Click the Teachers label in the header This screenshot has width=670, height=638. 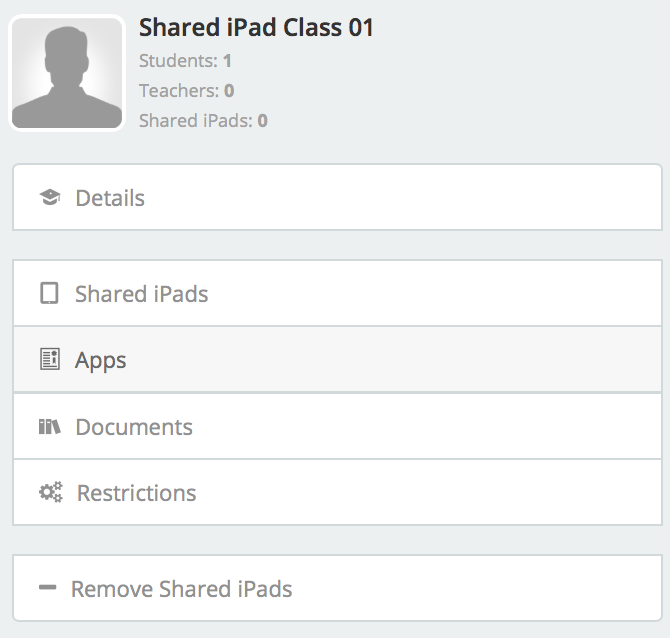coord(179,91)
